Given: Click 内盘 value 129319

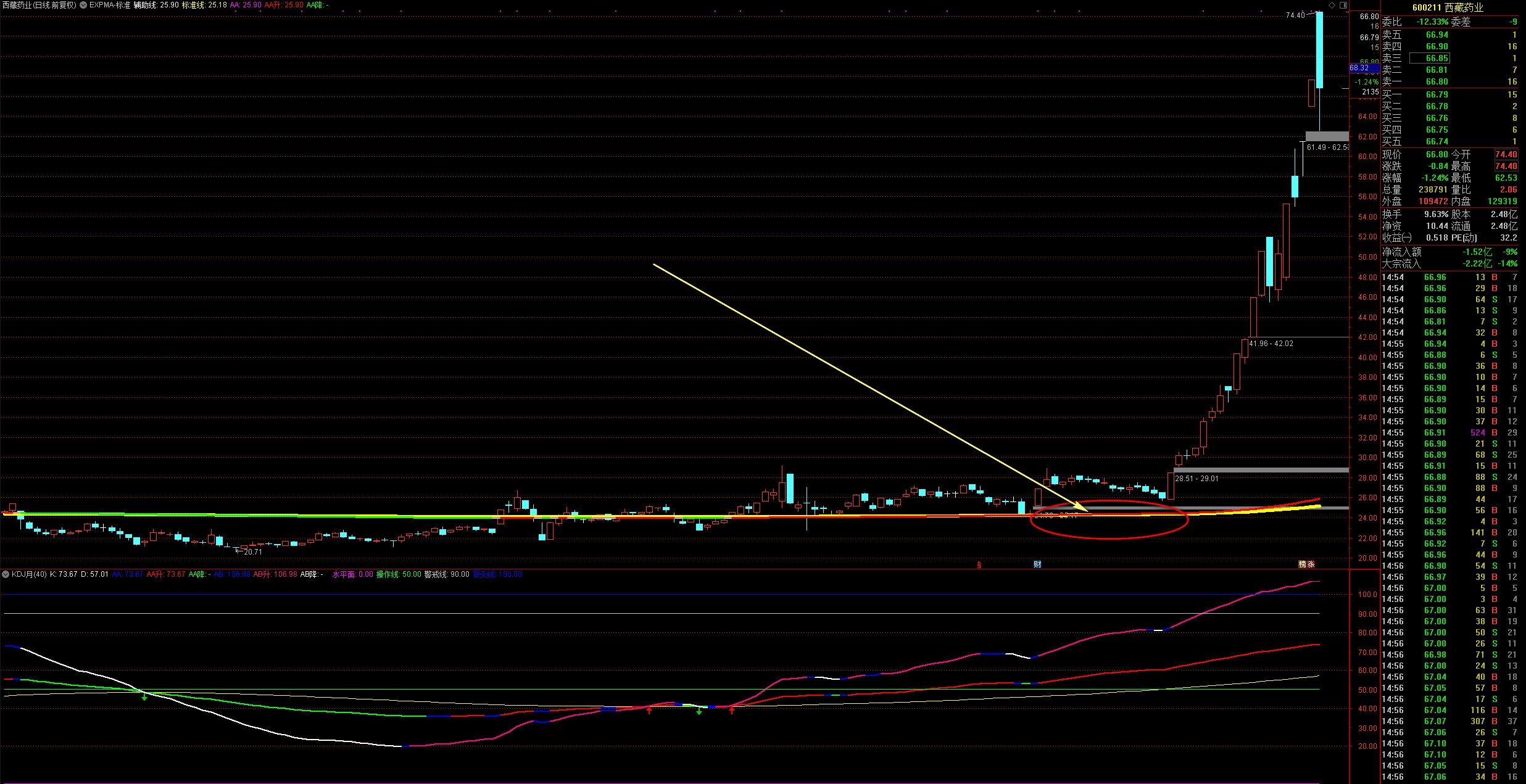Looking at the screenshot, I should point(1502,202).
